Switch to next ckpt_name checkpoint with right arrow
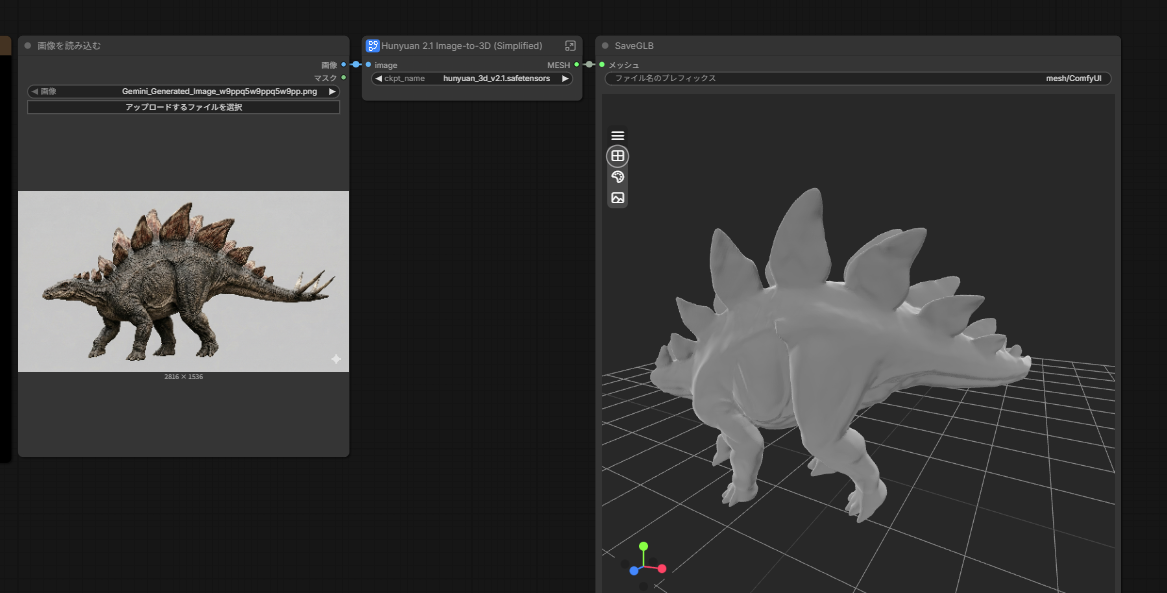This screenshot has width=1167, height=593. pyautogui.click(x=565, y=78)
